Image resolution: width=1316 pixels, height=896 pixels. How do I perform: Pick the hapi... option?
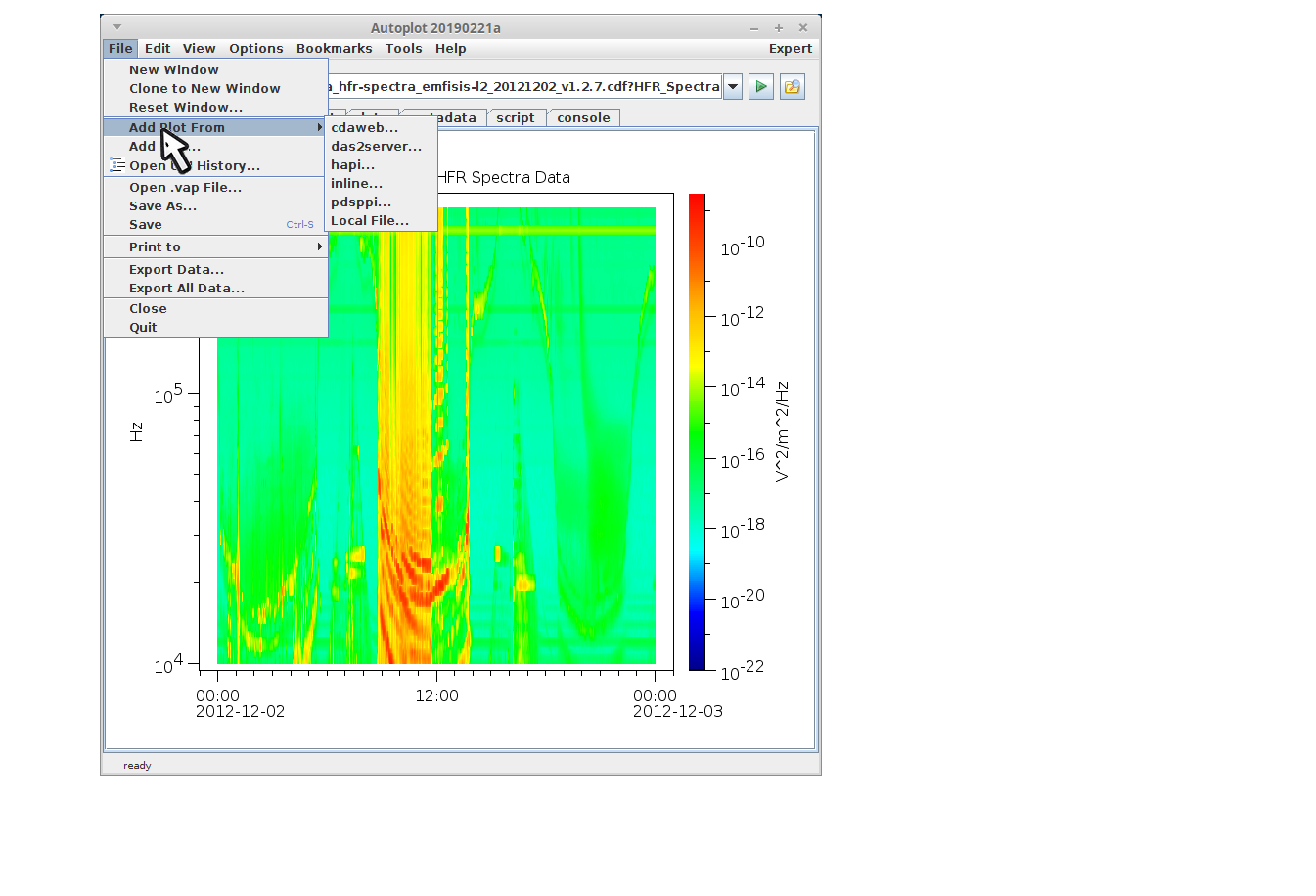(x=352, y=165)
